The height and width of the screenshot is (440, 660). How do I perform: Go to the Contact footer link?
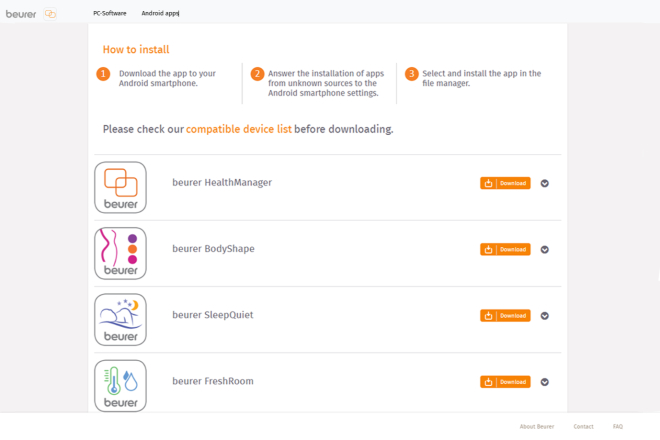pyautogui.click(x=583, y=426)
